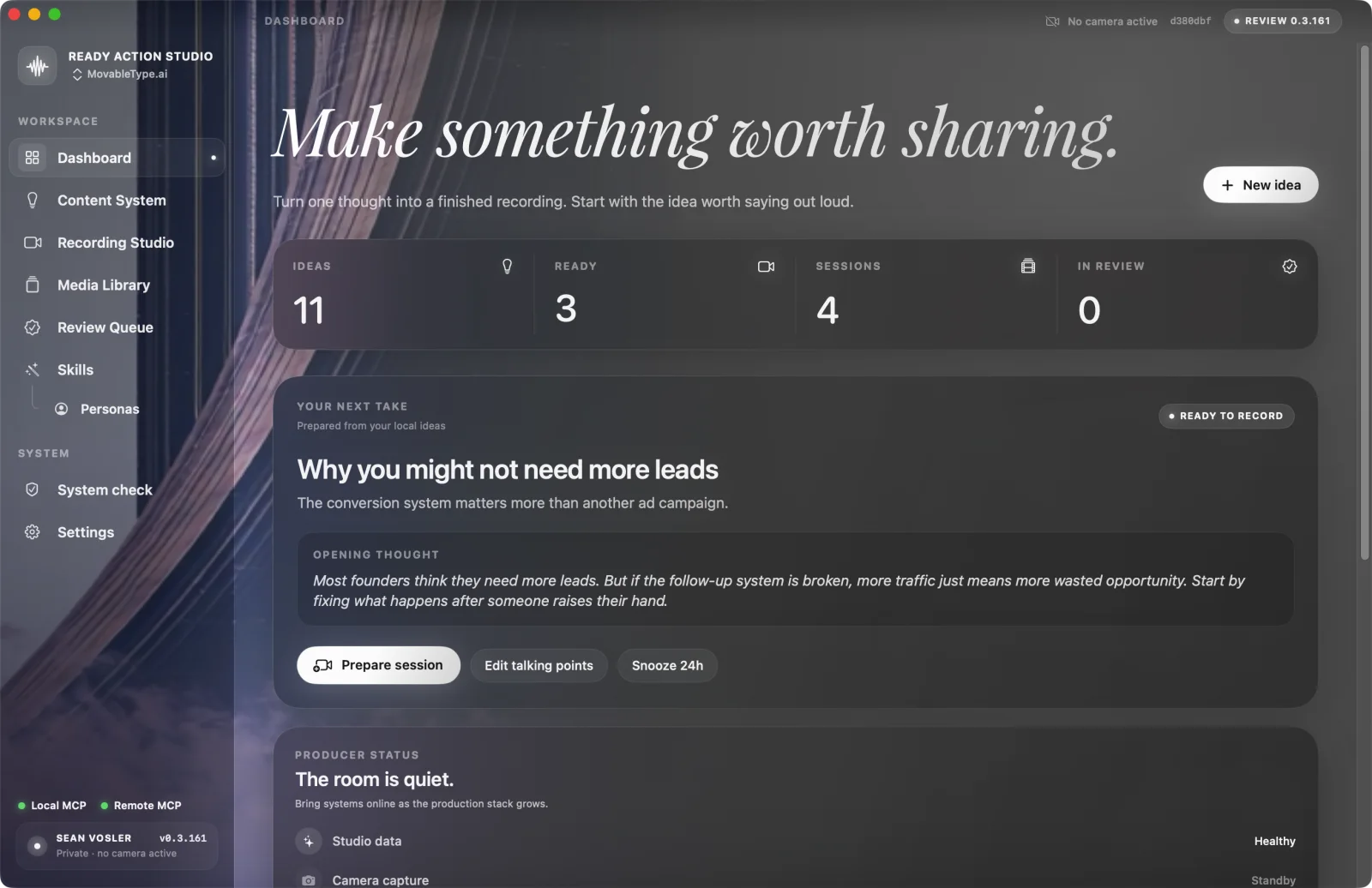Click the In Review check badge icon
The width and height of the screenshot is (1372, 888).
1290,267
